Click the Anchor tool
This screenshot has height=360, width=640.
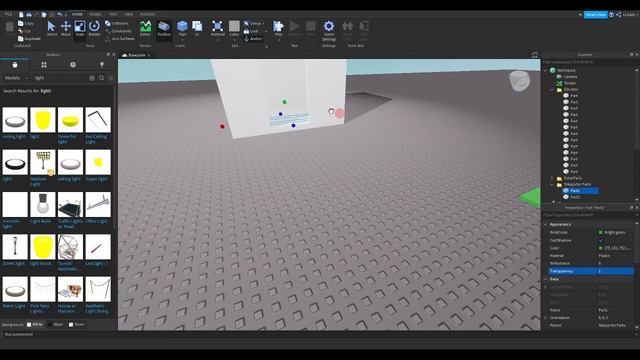[253, 39]
